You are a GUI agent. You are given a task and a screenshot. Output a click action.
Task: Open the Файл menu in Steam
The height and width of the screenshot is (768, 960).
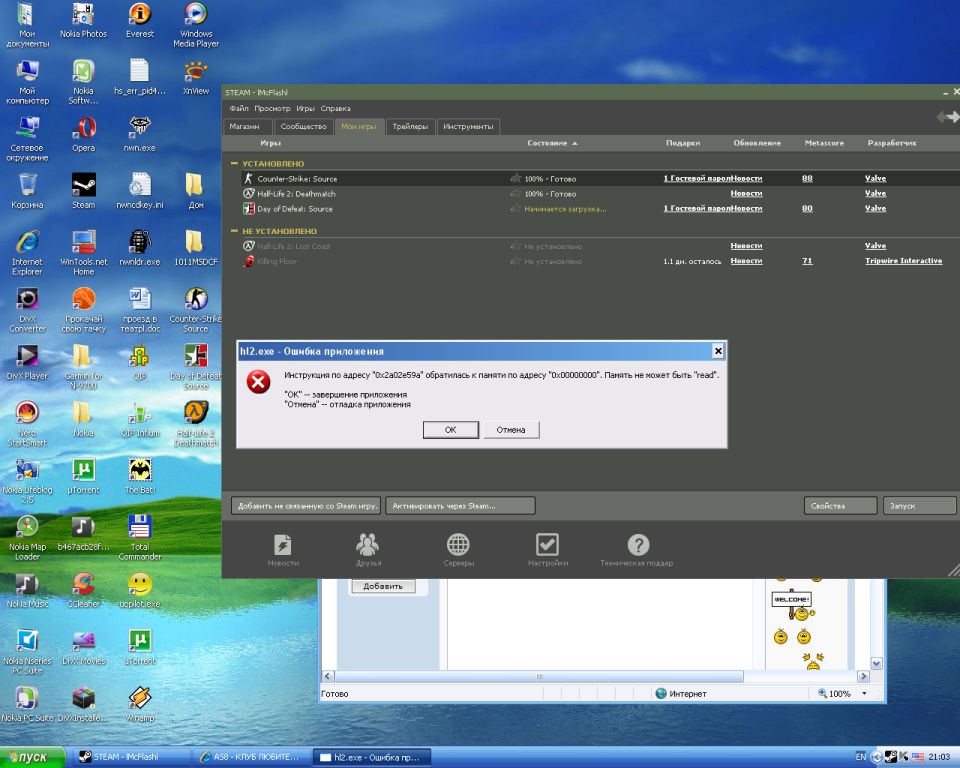(238, 108)
